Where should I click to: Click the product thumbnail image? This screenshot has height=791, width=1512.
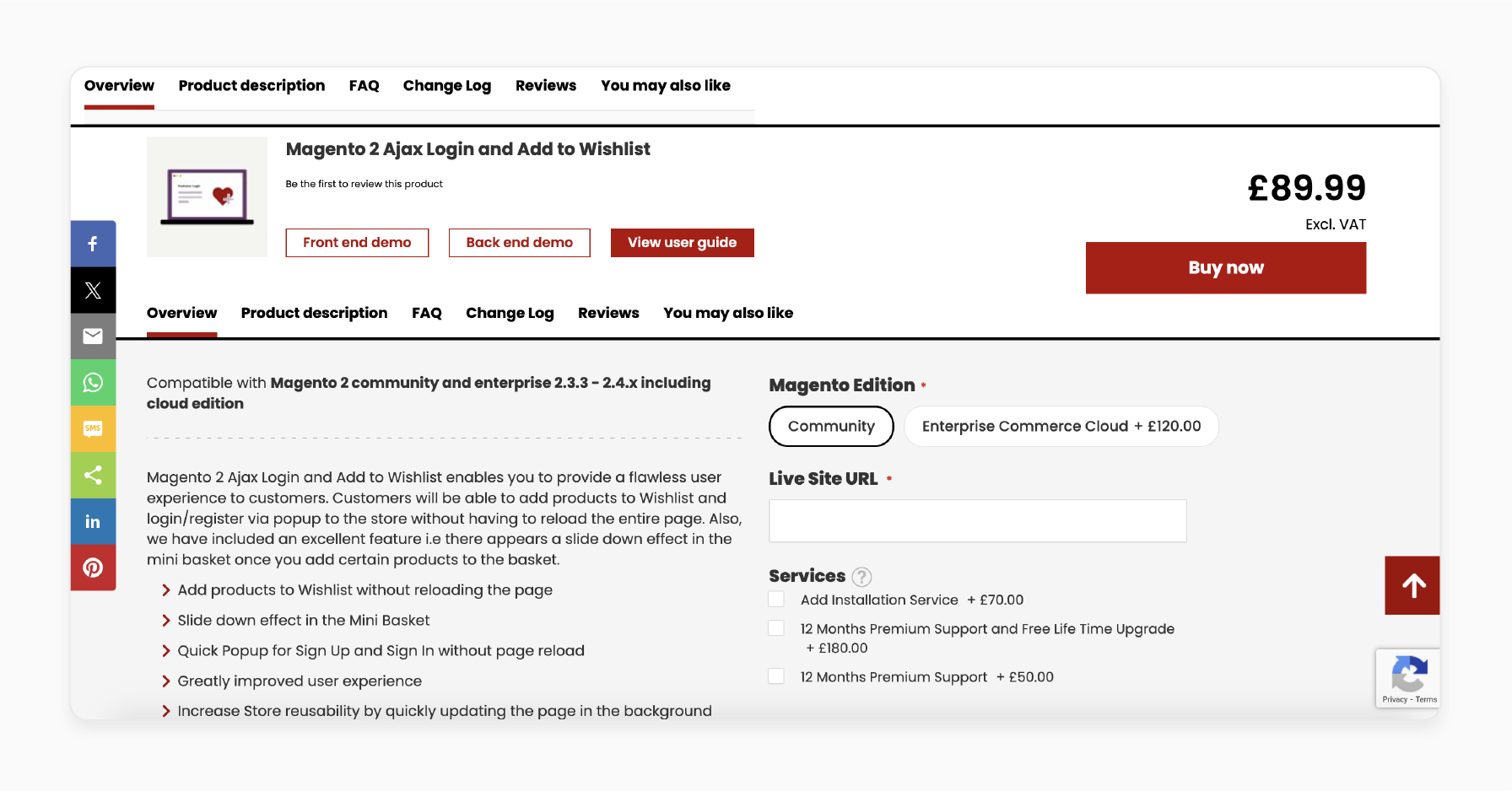[207, 196]
